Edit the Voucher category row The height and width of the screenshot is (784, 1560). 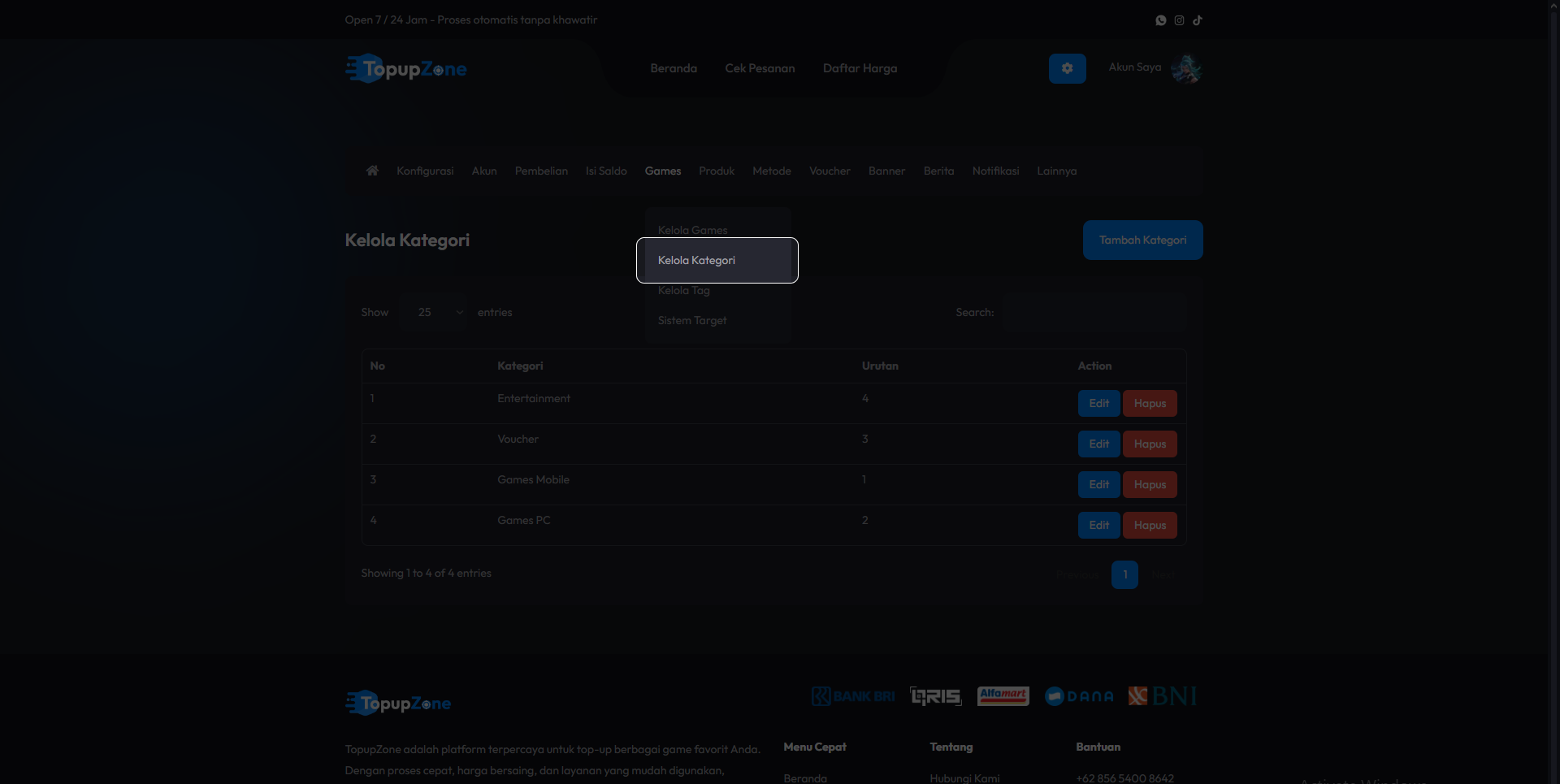tap(1098, 444)
